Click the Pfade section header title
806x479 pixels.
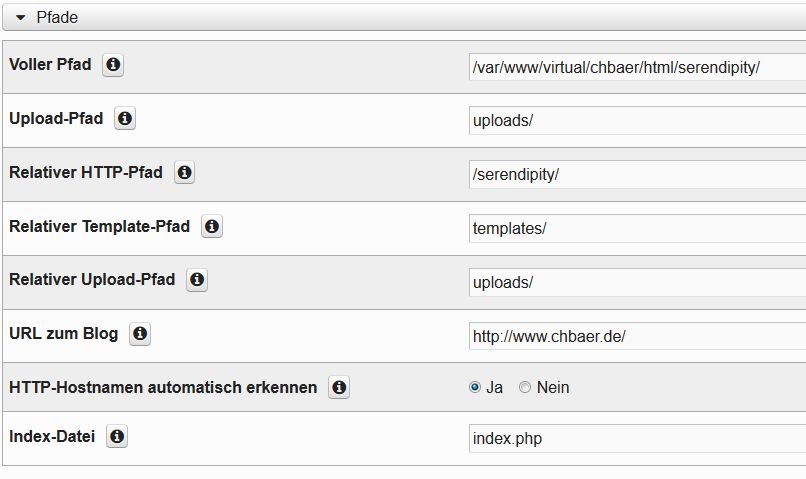coord(57,18)
